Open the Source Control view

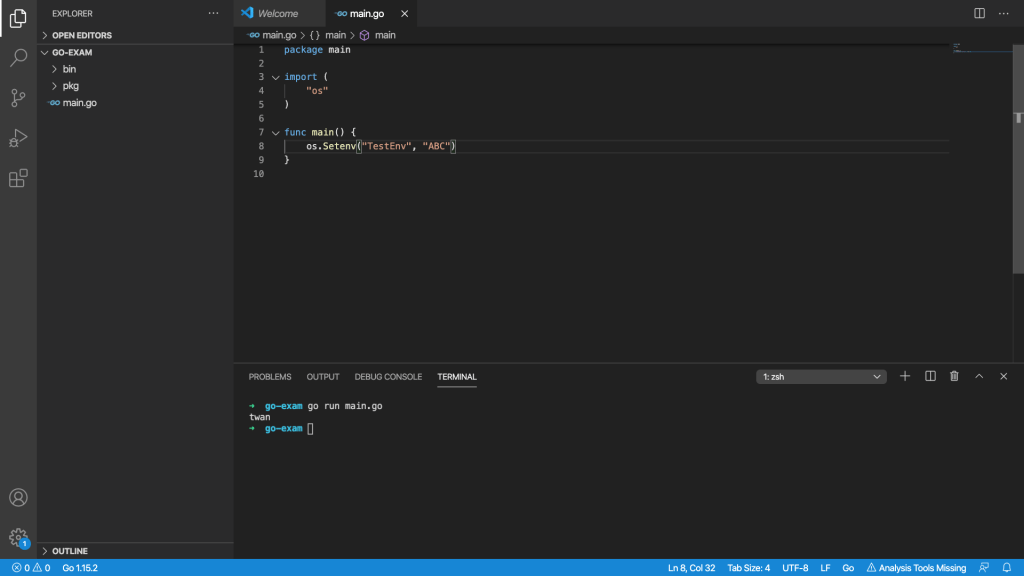point(18,98)
